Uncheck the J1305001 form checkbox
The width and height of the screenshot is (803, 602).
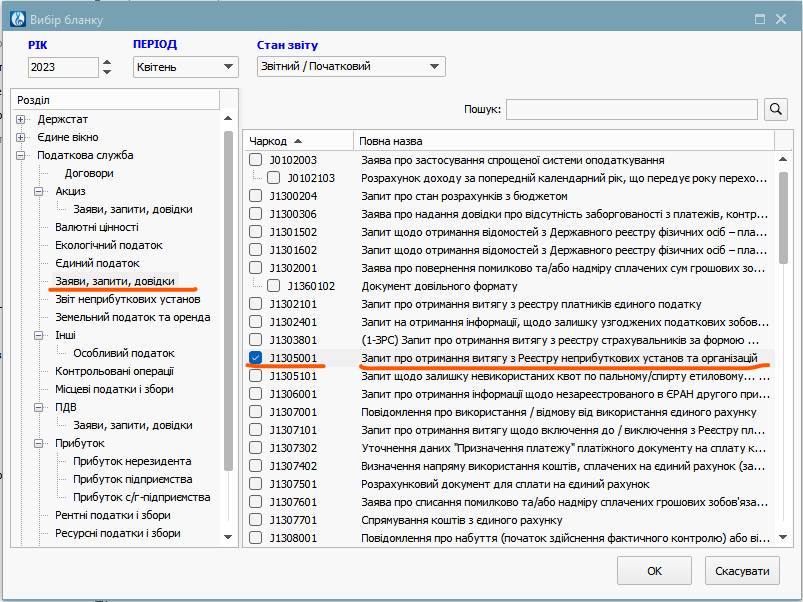(x=256, y=358)
